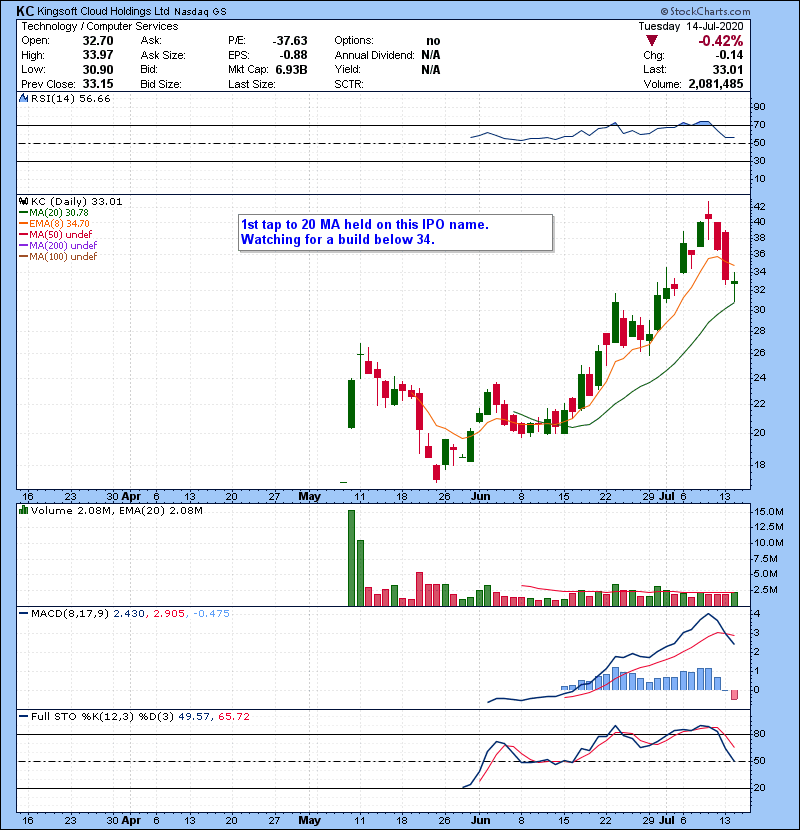Click the MA(20) 30.78 legend entry
This screenshot has width=800, height=830.
(54, 213)
